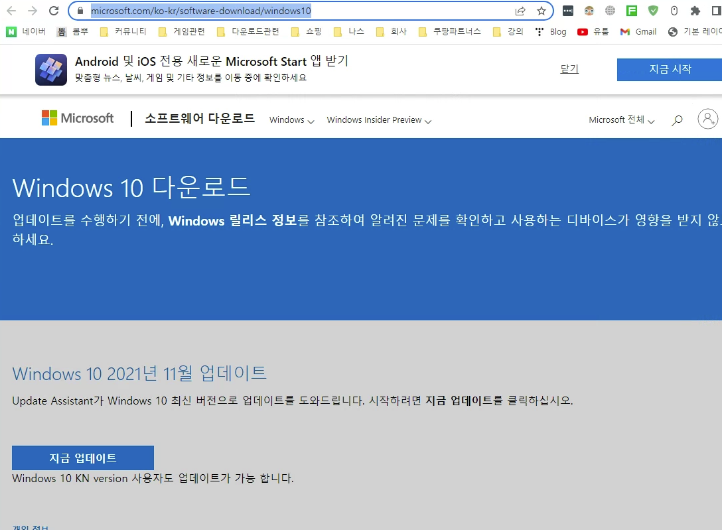Expand the Windows navigation menu
This screenshot has width=722, height=530.
pyautogui.click(x=291, y=120)
